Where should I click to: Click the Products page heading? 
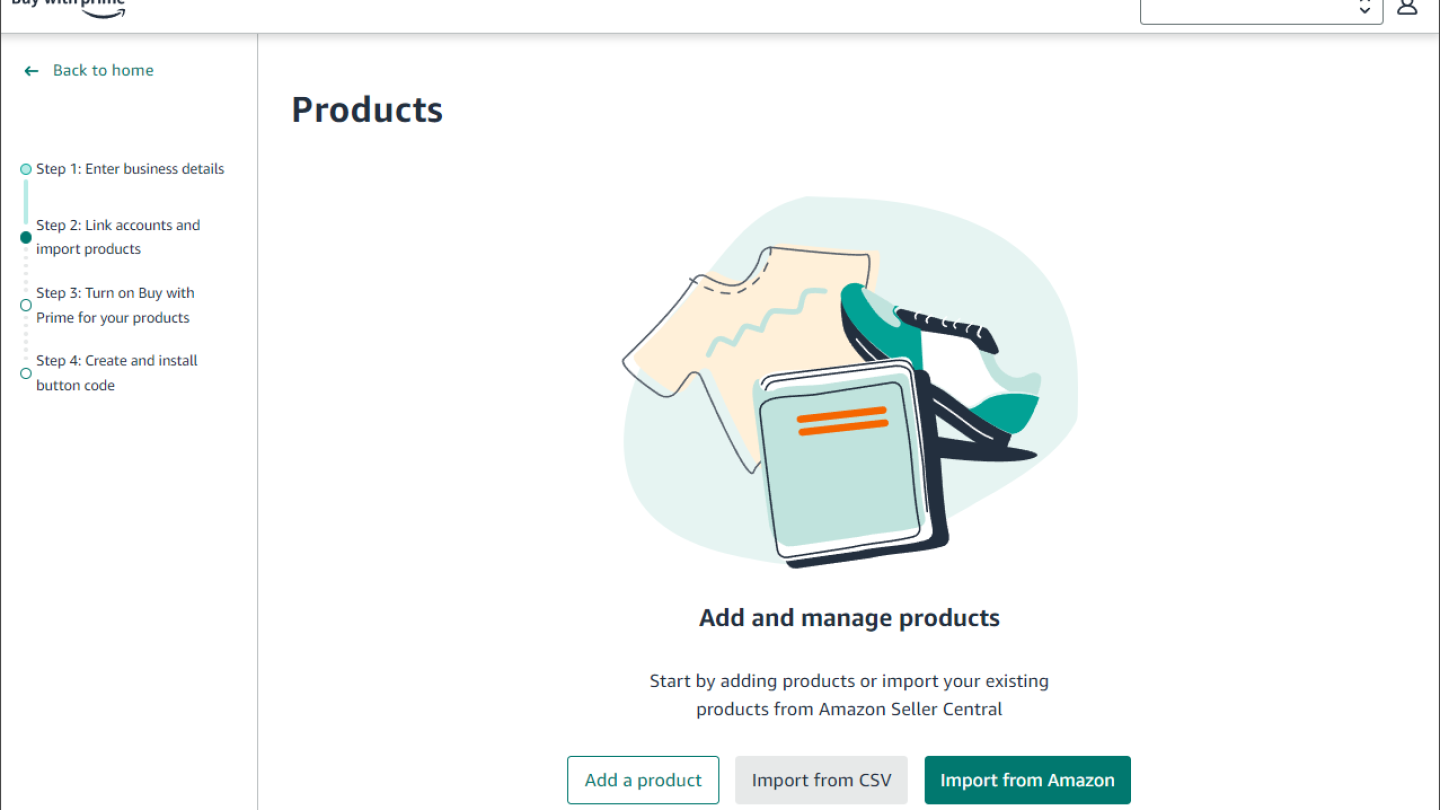[x=366, y=109]
